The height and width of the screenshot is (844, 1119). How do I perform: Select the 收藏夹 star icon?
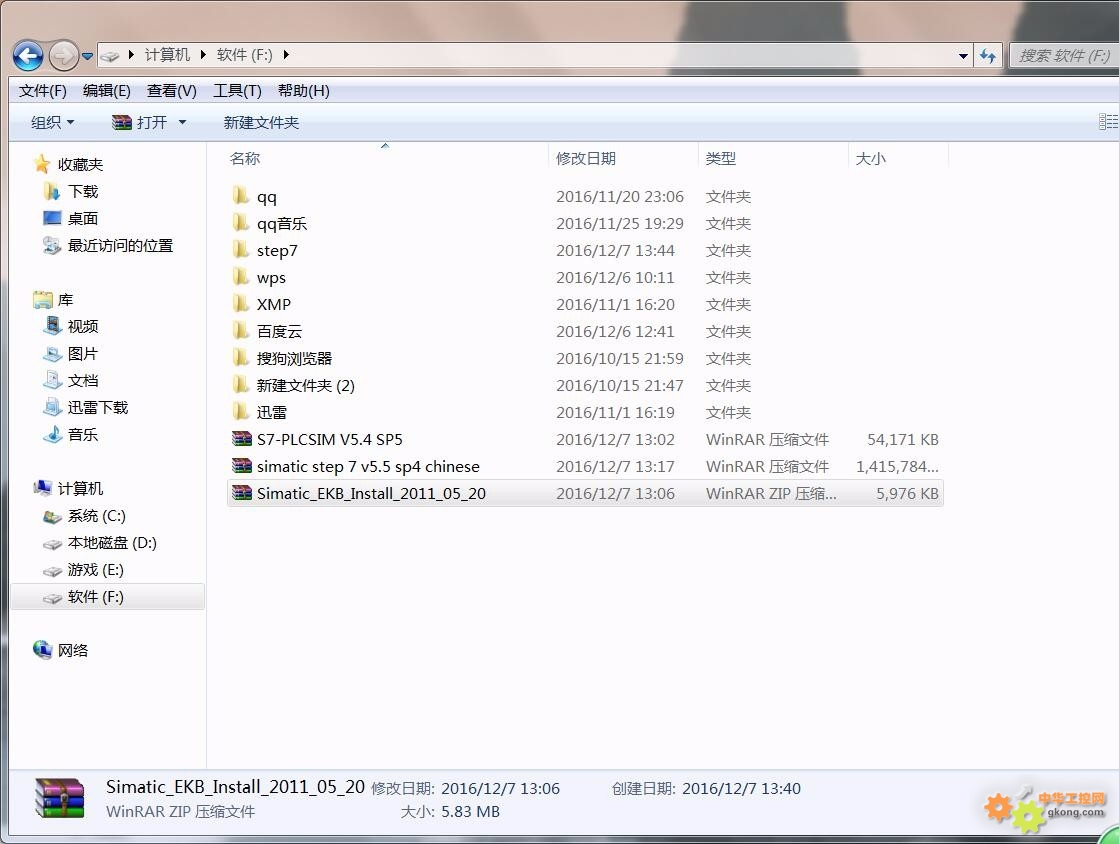[42, 165]
